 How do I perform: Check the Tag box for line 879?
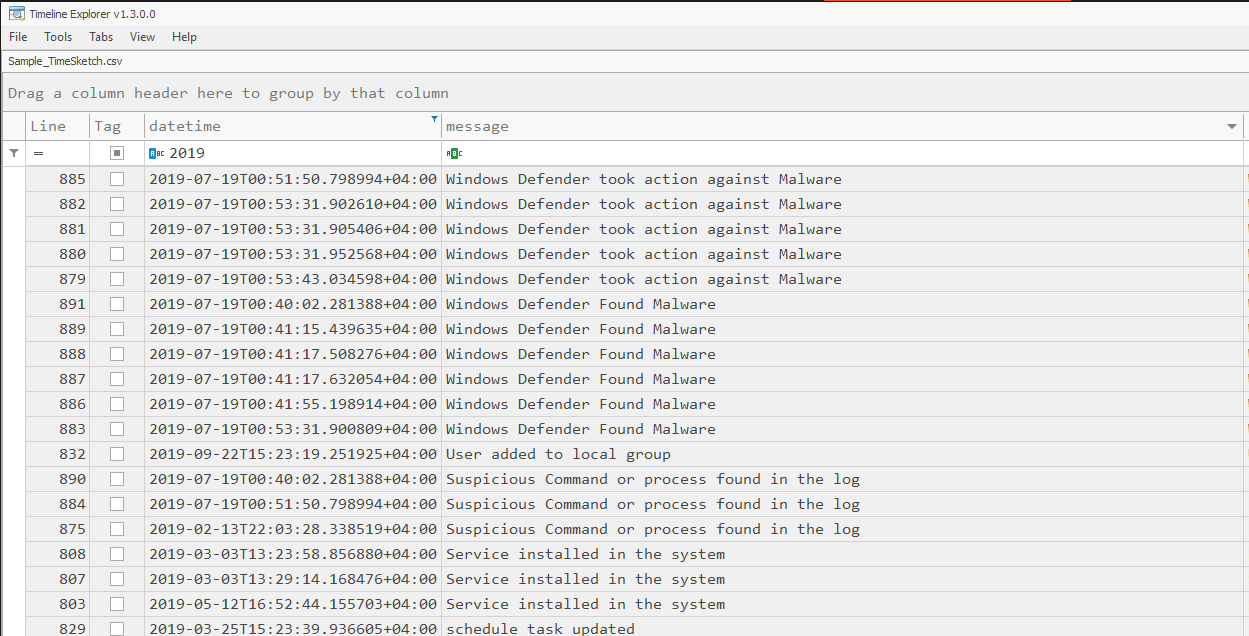(x=117, y=279)
